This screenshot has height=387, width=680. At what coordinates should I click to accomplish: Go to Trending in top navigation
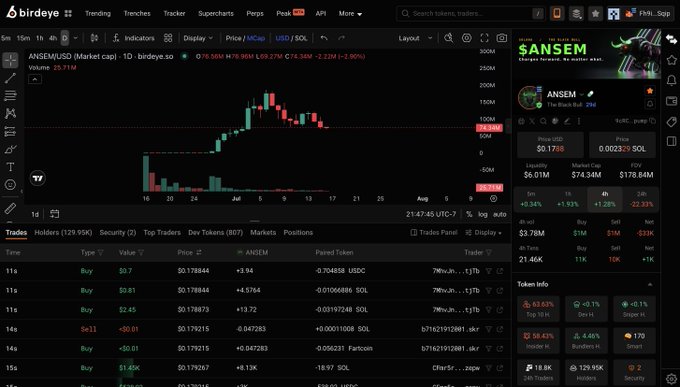pyautogui.click(x=98, y=13)
